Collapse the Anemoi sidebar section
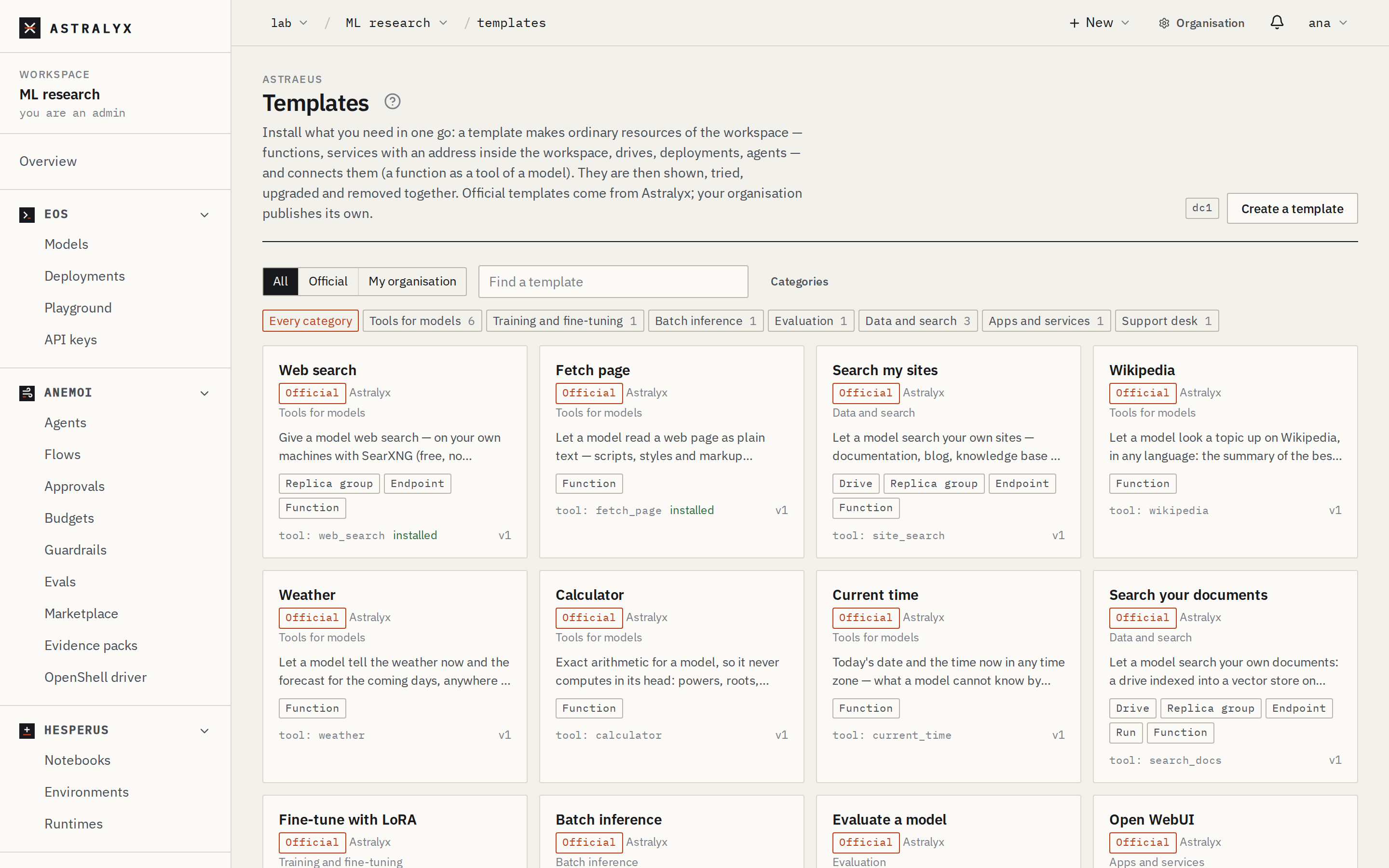The height and width of the screenshot is (868, 1389). coord(204,393)
